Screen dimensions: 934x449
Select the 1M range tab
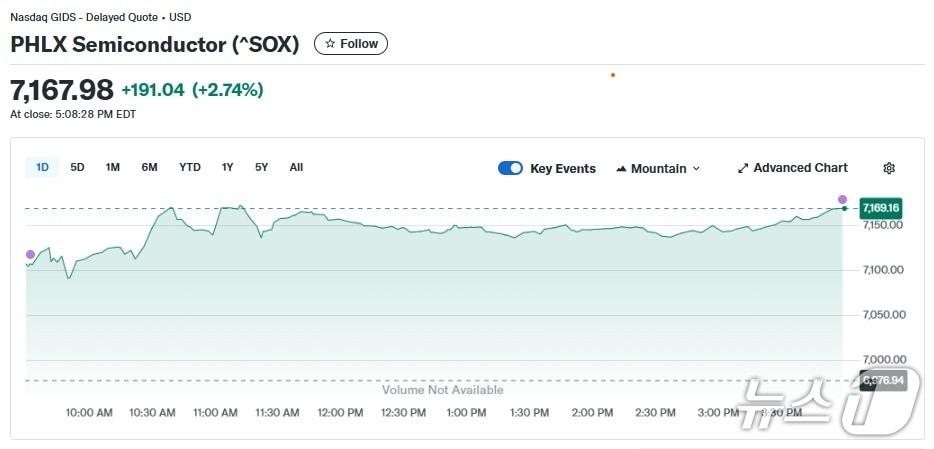113,167
